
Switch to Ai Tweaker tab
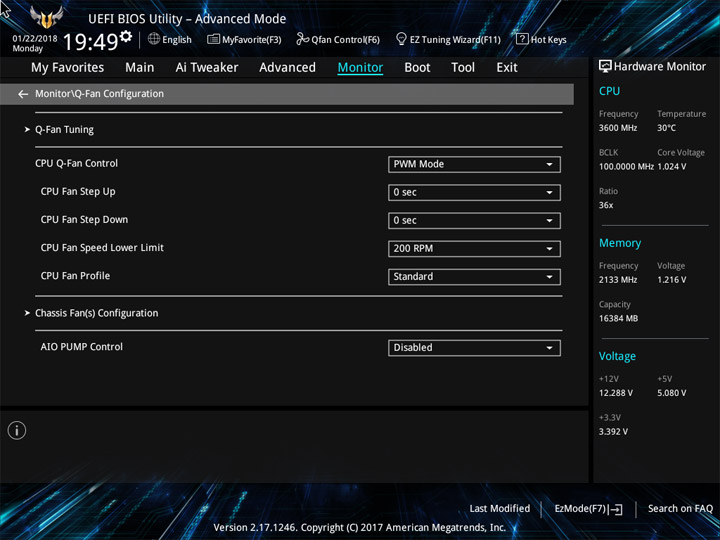coord(207,68)
